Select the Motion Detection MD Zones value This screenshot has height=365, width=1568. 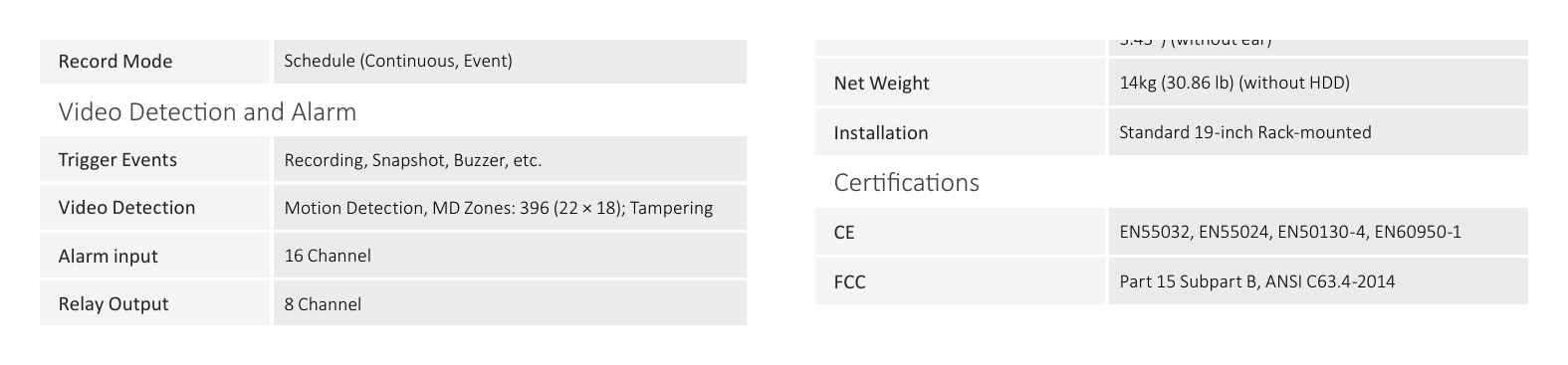tap(499, 208)
